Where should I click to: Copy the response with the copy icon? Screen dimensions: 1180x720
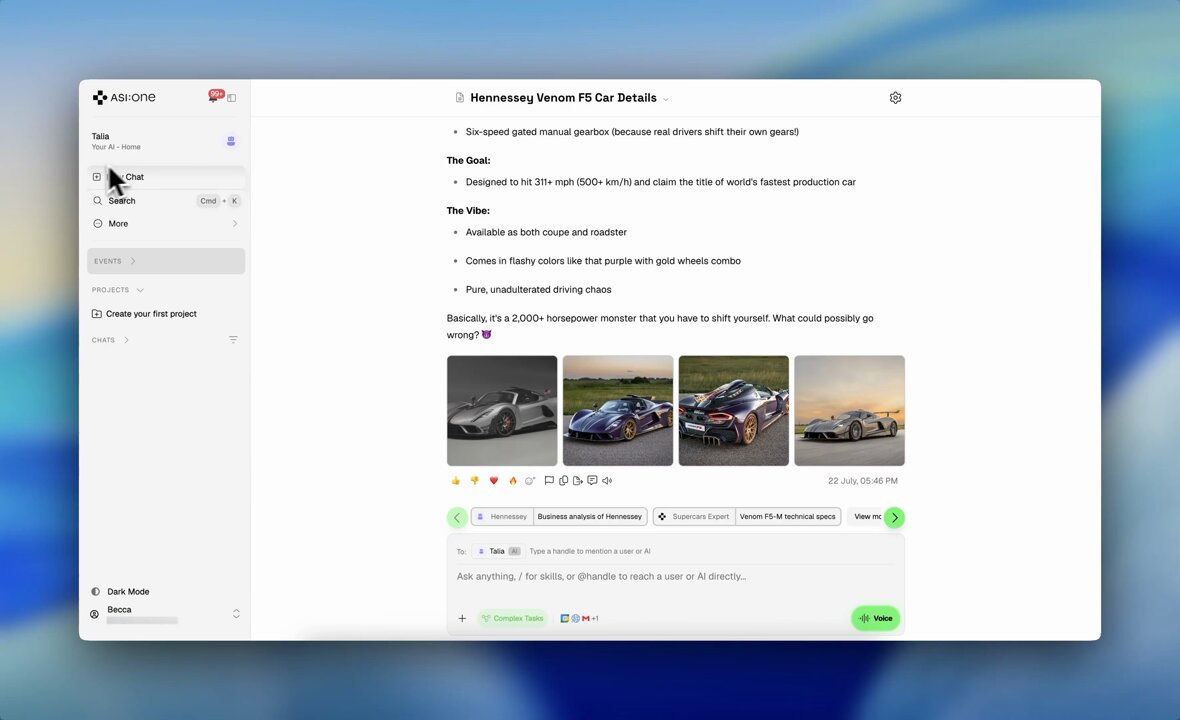[564, 481]
